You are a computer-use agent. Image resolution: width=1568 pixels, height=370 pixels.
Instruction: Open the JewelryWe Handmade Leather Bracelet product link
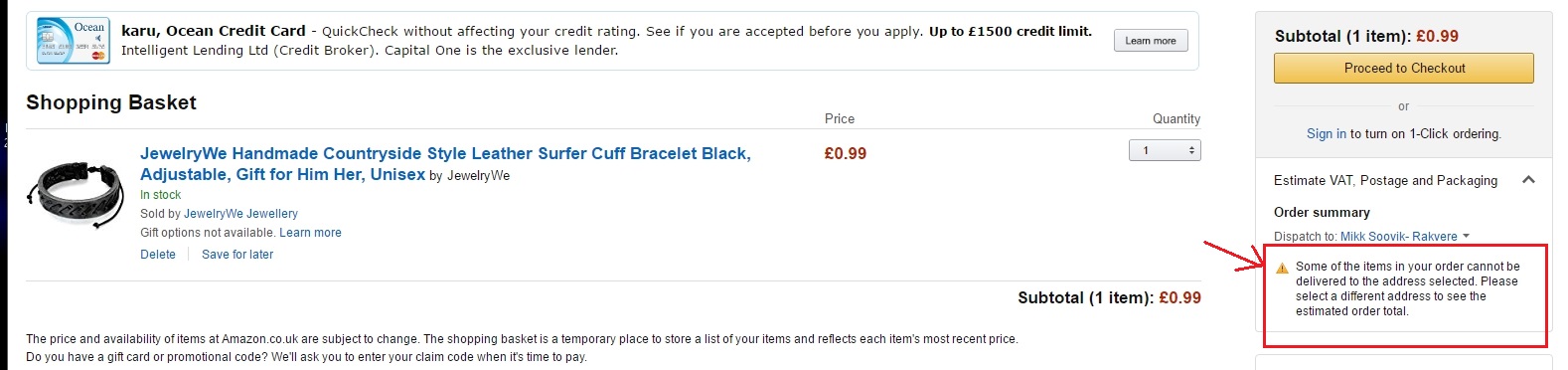(x=445, y=163)
